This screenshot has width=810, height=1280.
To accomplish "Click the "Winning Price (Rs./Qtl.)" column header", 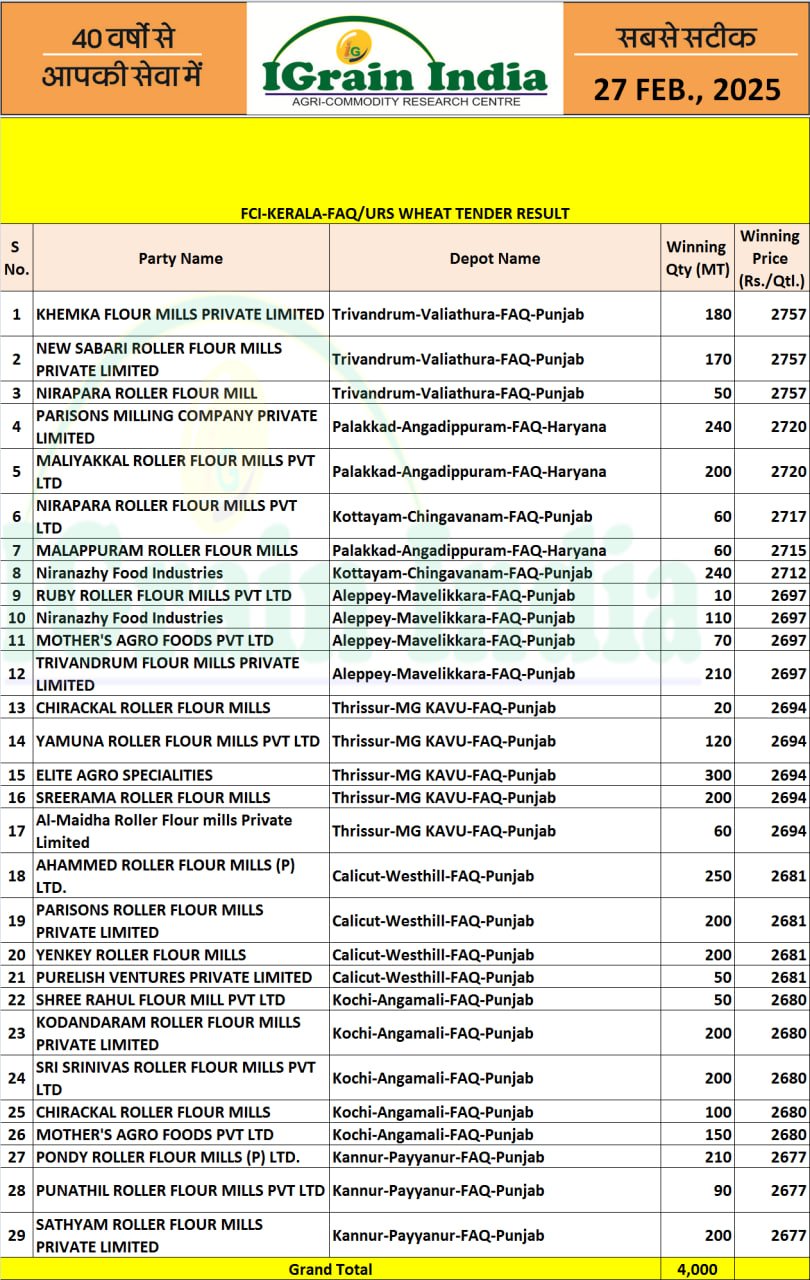I will 770,258.
